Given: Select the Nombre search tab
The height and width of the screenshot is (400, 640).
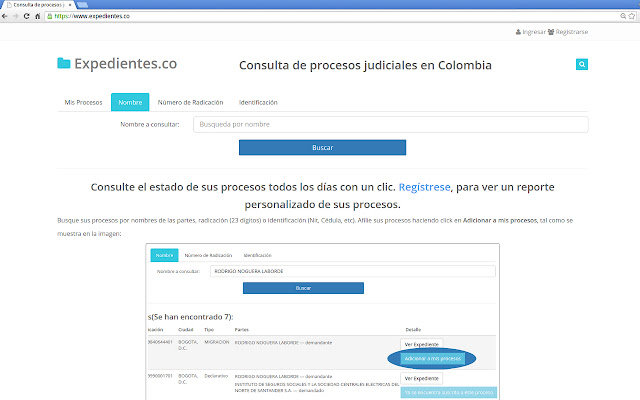Looking at the screenshot, I should [x=130, y=102].
